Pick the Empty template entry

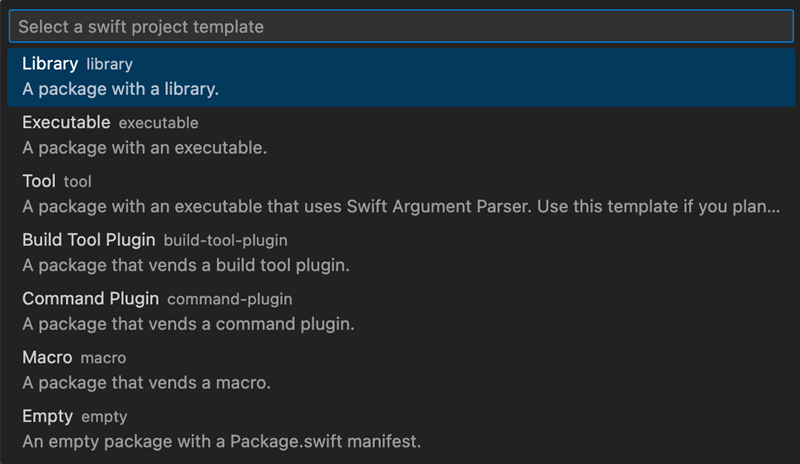tap(48, 416)
